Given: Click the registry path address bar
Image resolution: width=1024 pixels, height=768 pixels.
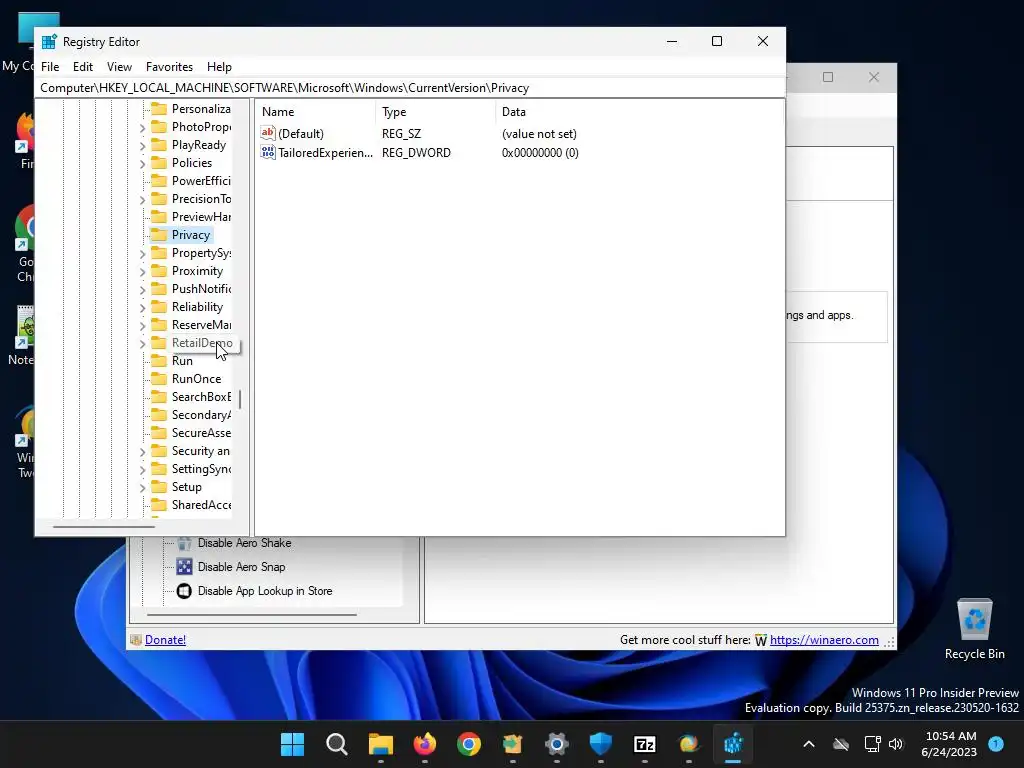Looking at the screenshot, I should pos(410,88).
